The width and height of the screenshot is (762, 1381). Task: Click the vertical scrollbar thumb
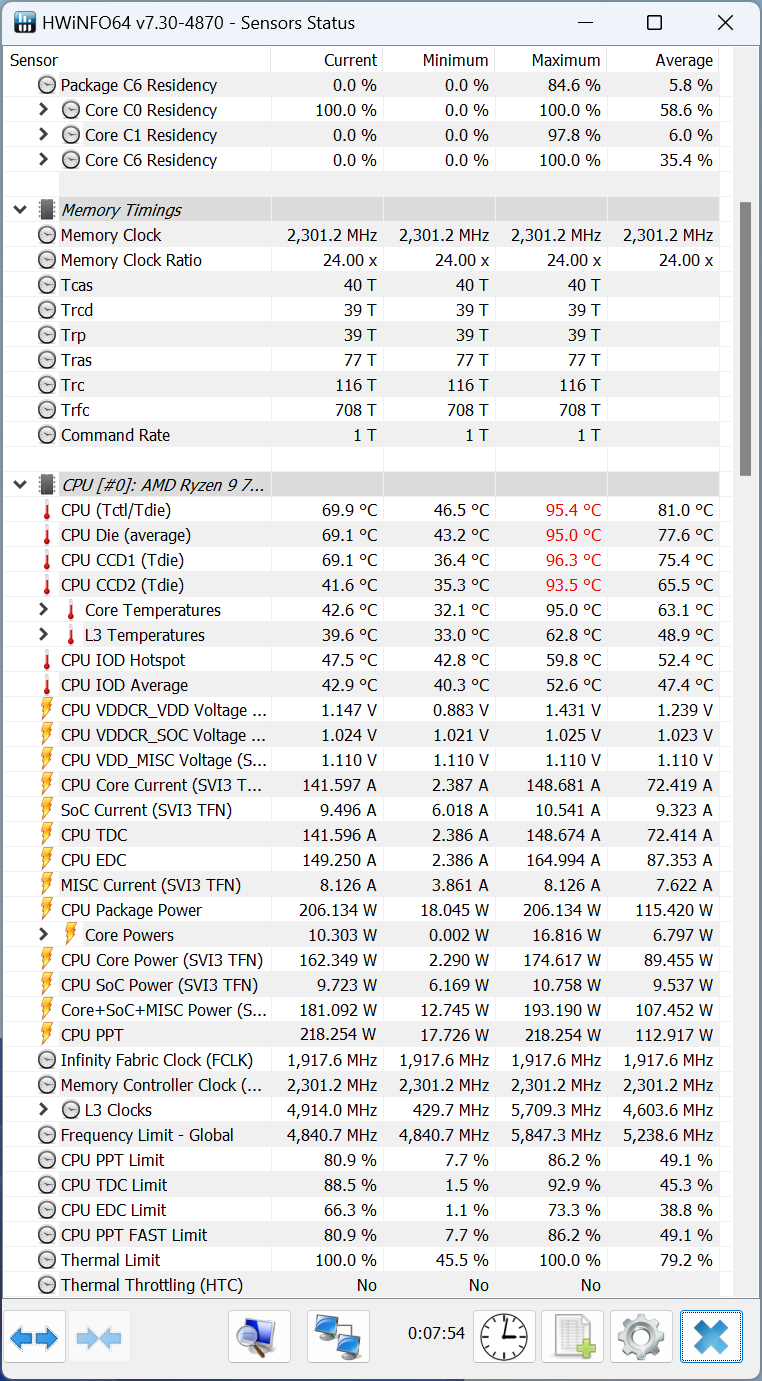point(745,338)
